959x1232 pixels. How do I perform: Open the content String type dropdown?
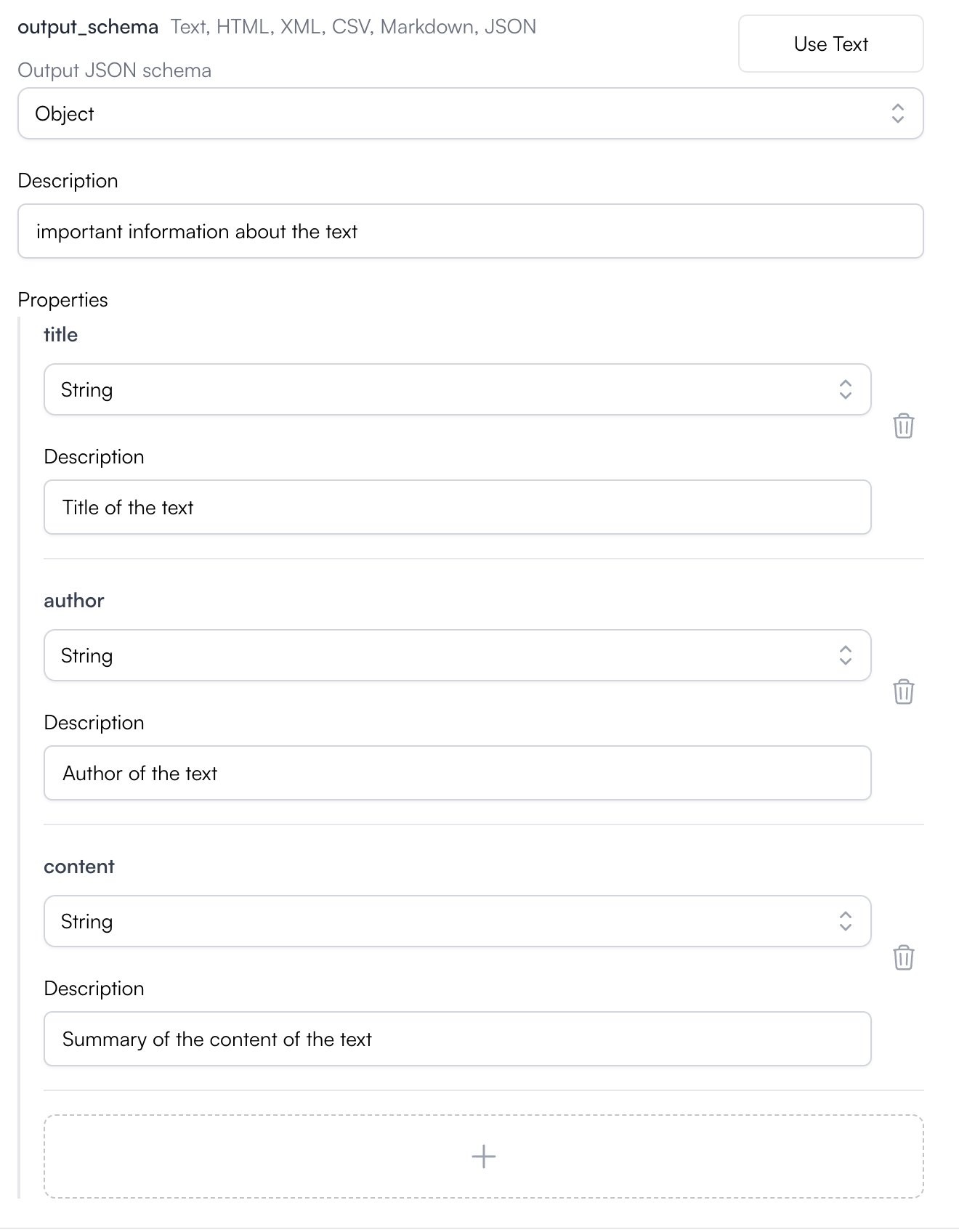pos(458,921)
